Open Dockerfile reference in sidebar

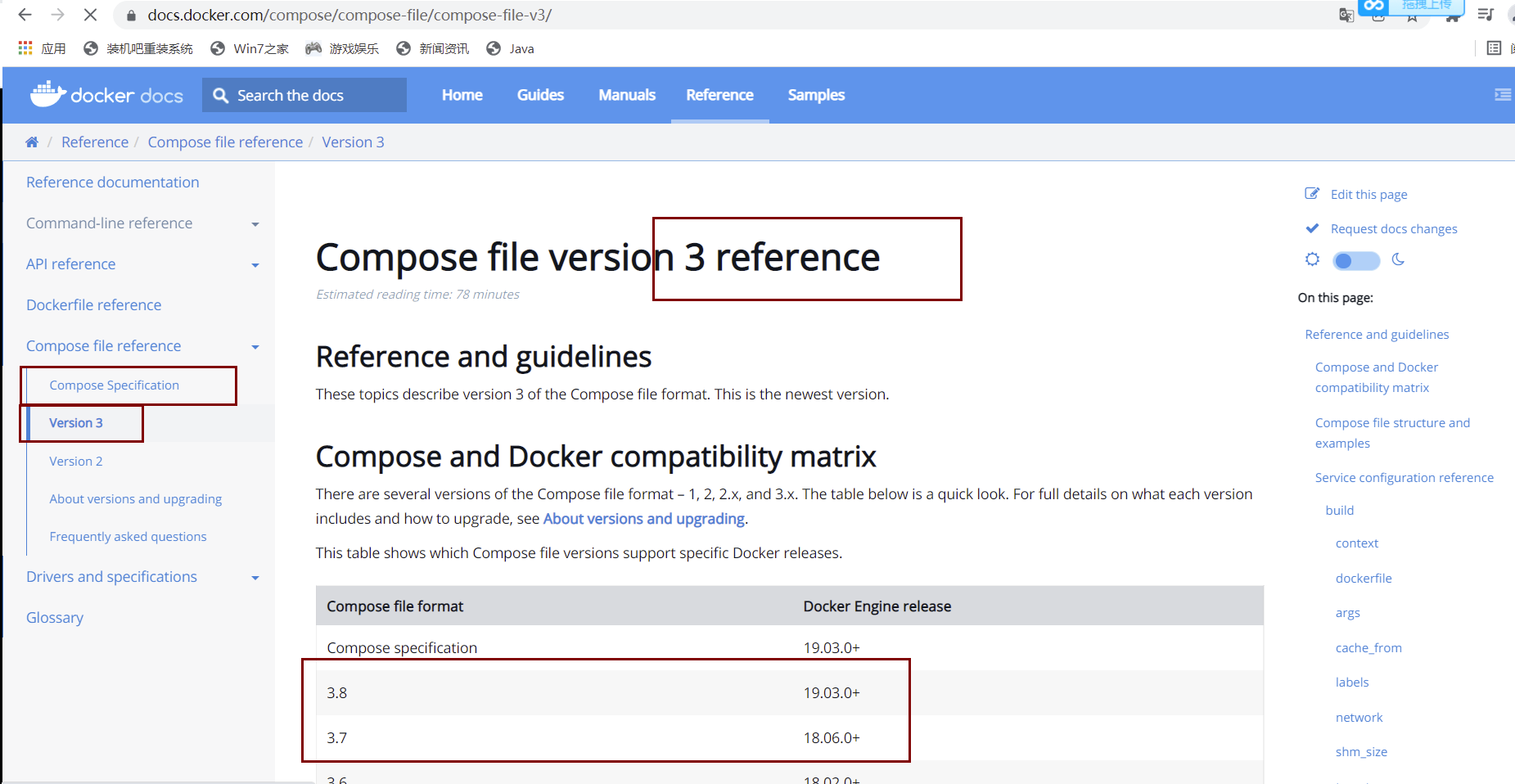coord(93,305)
